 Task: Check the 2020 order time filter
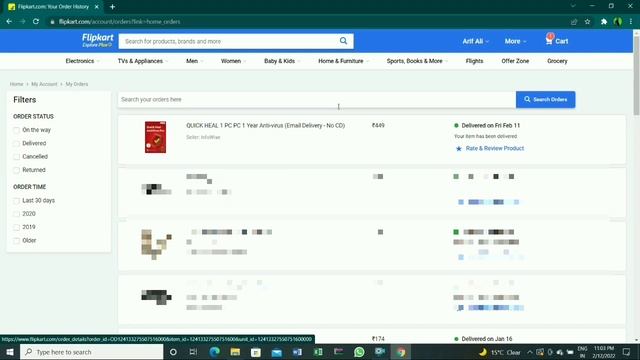tap(16, 214)
